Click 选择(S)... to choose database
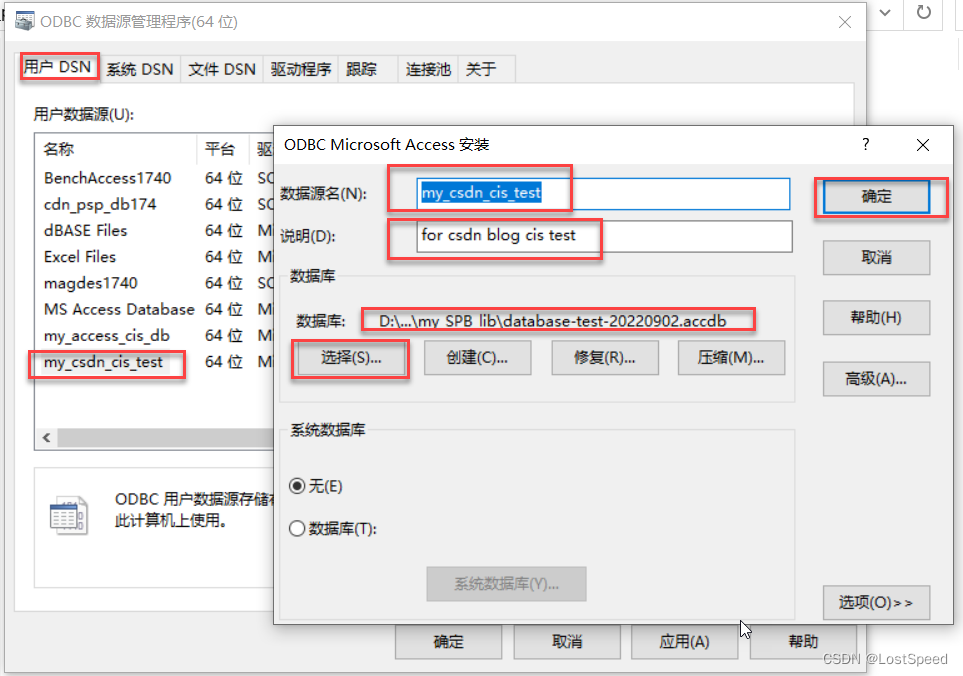 click(x=351, y=358)
